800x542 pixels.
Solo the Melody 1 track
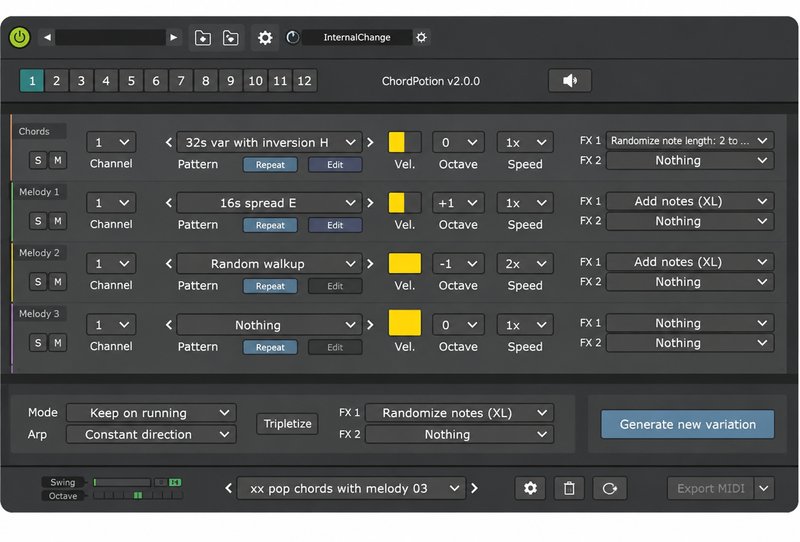tap(38, 221)
